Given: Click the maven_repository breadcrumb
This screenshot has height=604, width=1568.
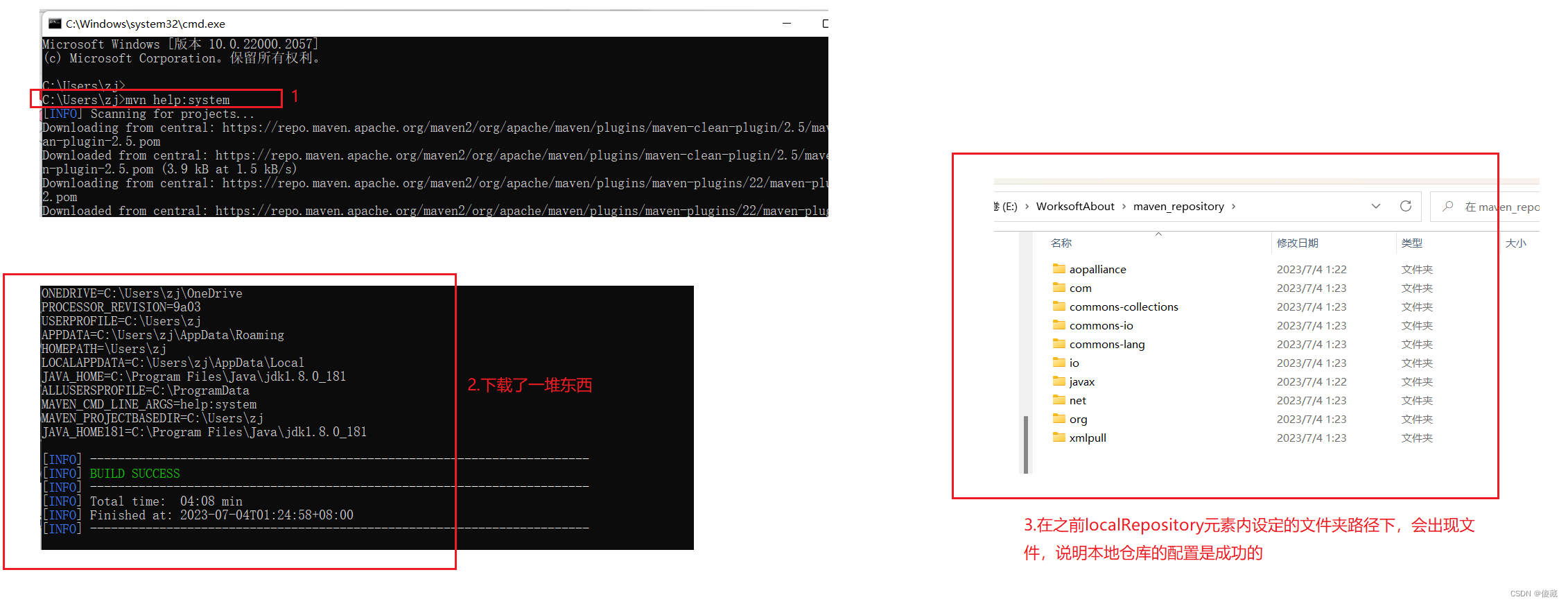Looking at the screenshot, I should pos(1178,206).
